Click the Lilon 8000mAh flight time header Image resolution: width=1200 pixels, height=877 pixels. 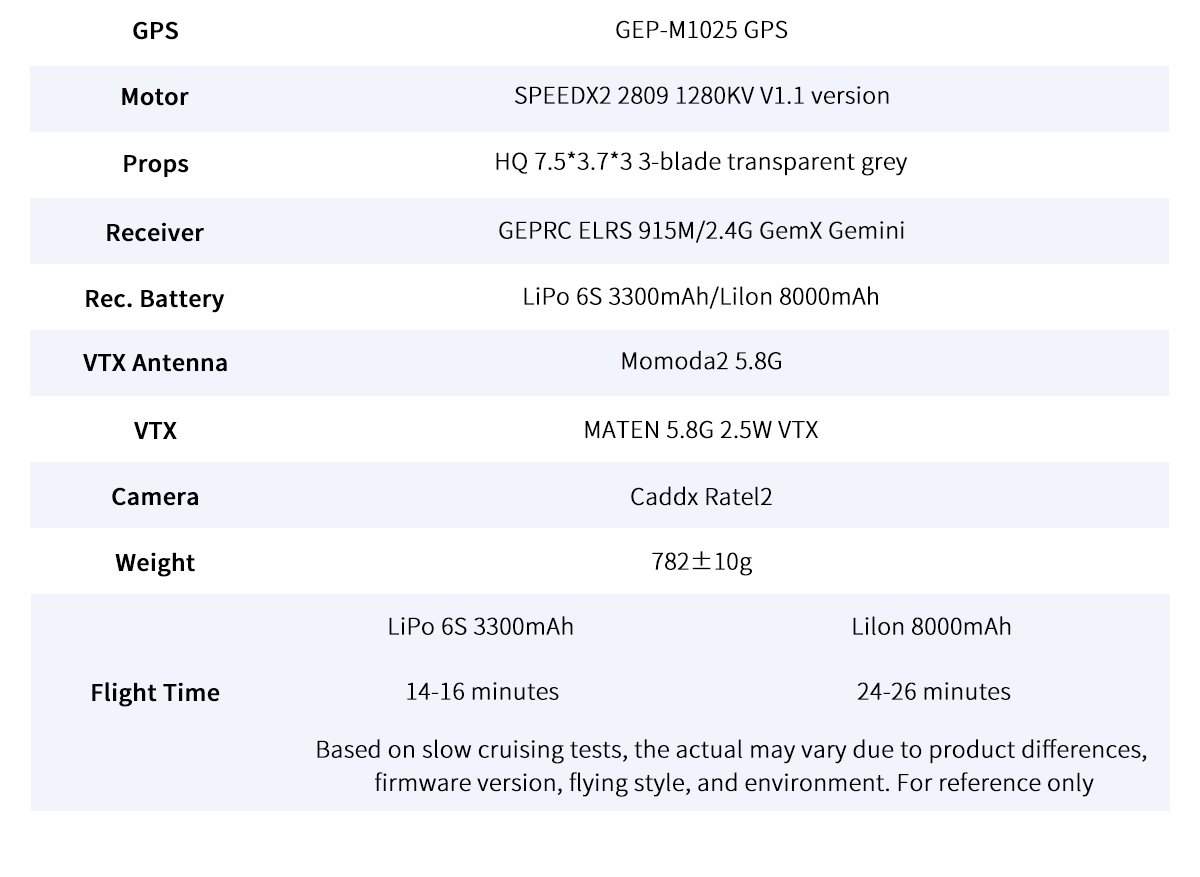coord(931,627)
